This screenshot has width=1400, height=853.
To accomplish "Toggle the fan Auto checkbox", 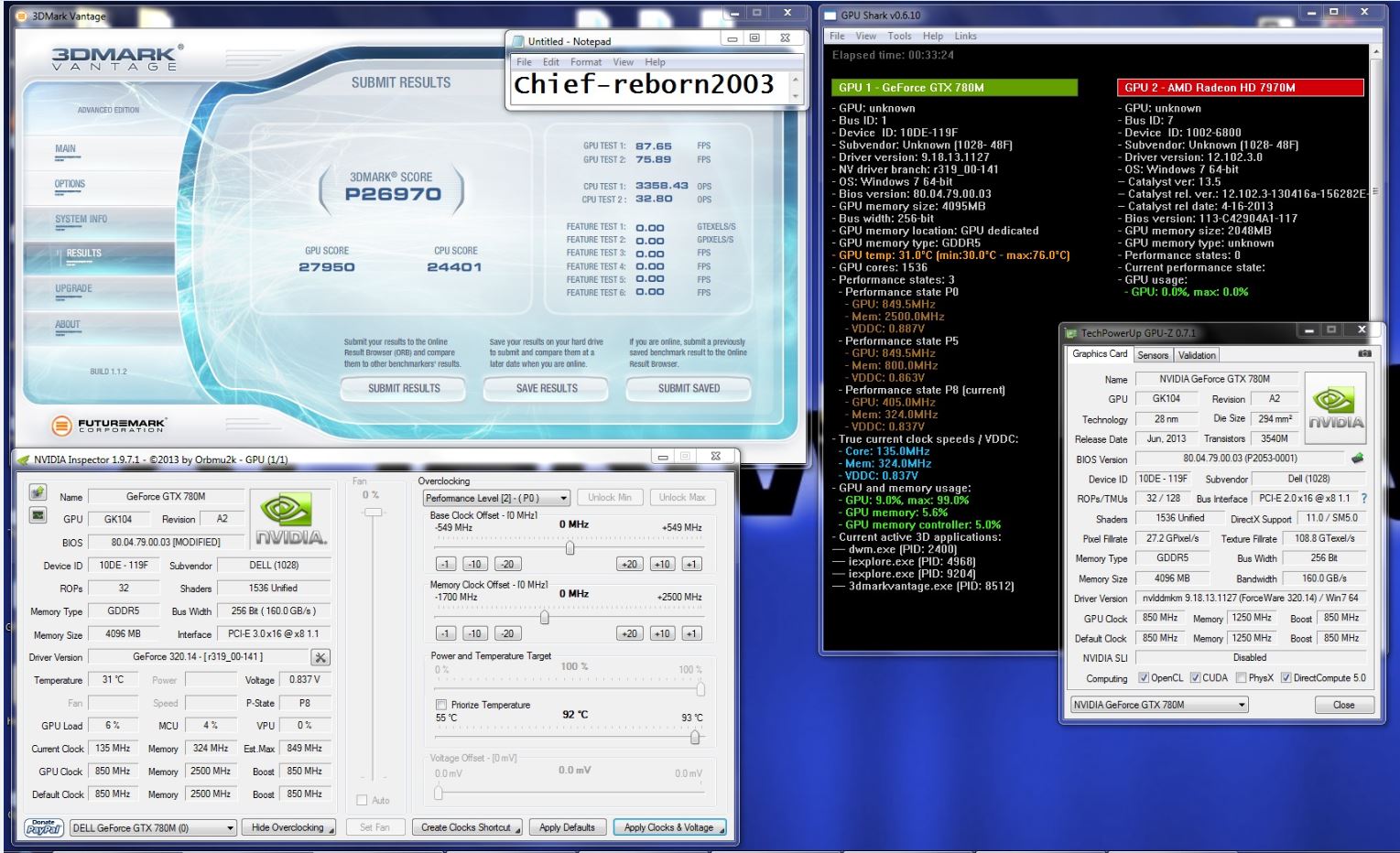I will pos(363,800).
